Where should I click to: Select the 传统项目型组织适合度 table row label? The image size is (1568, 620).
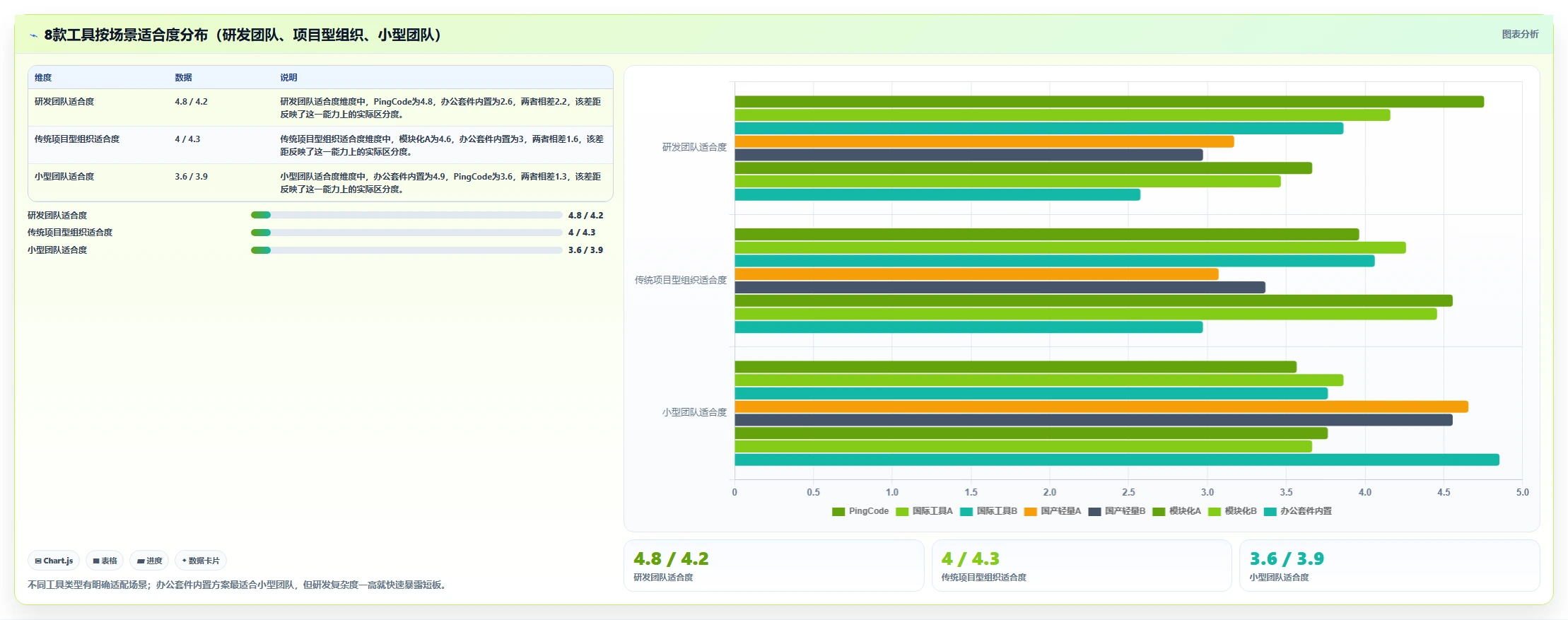pos(77,139)
